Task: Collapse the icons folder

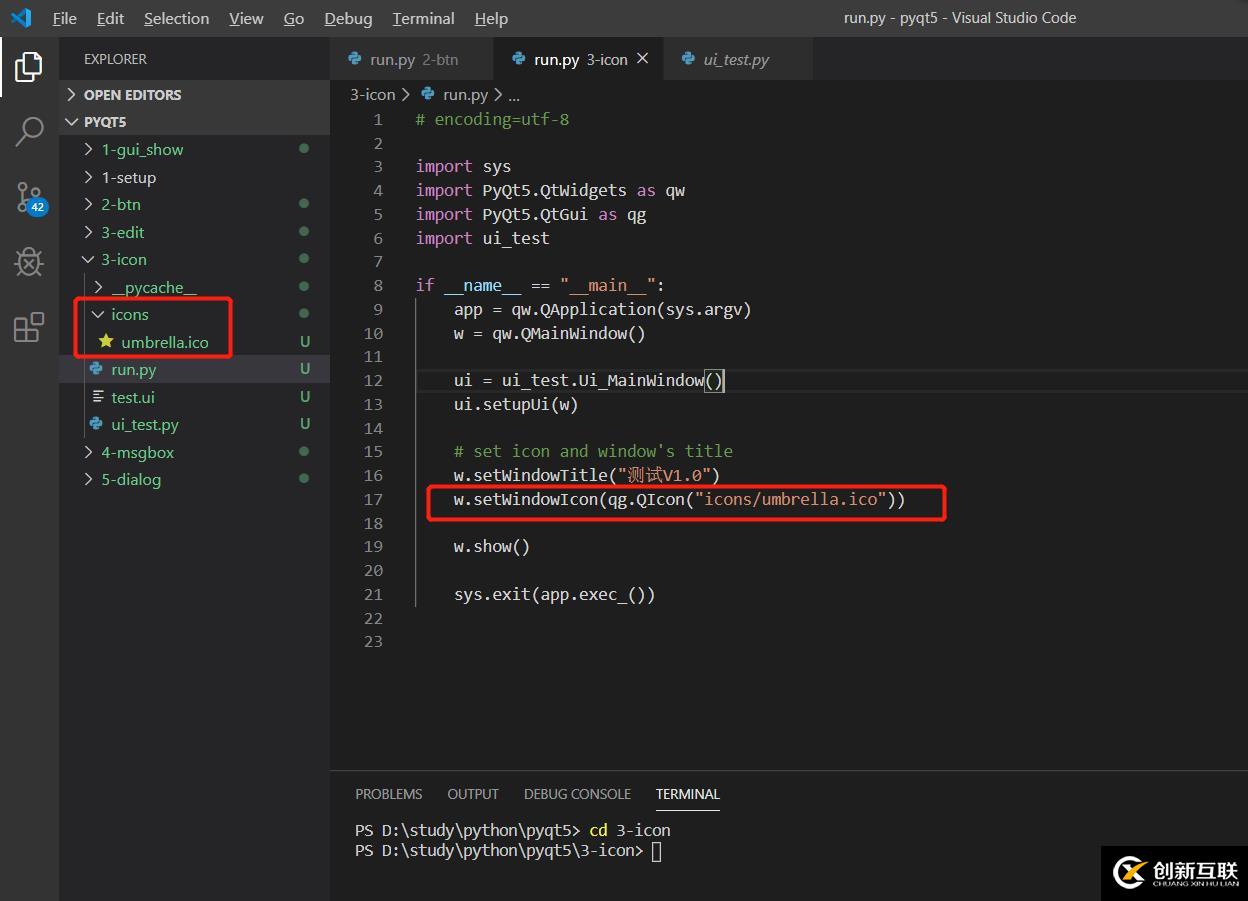Action: (x=194, y=314)
